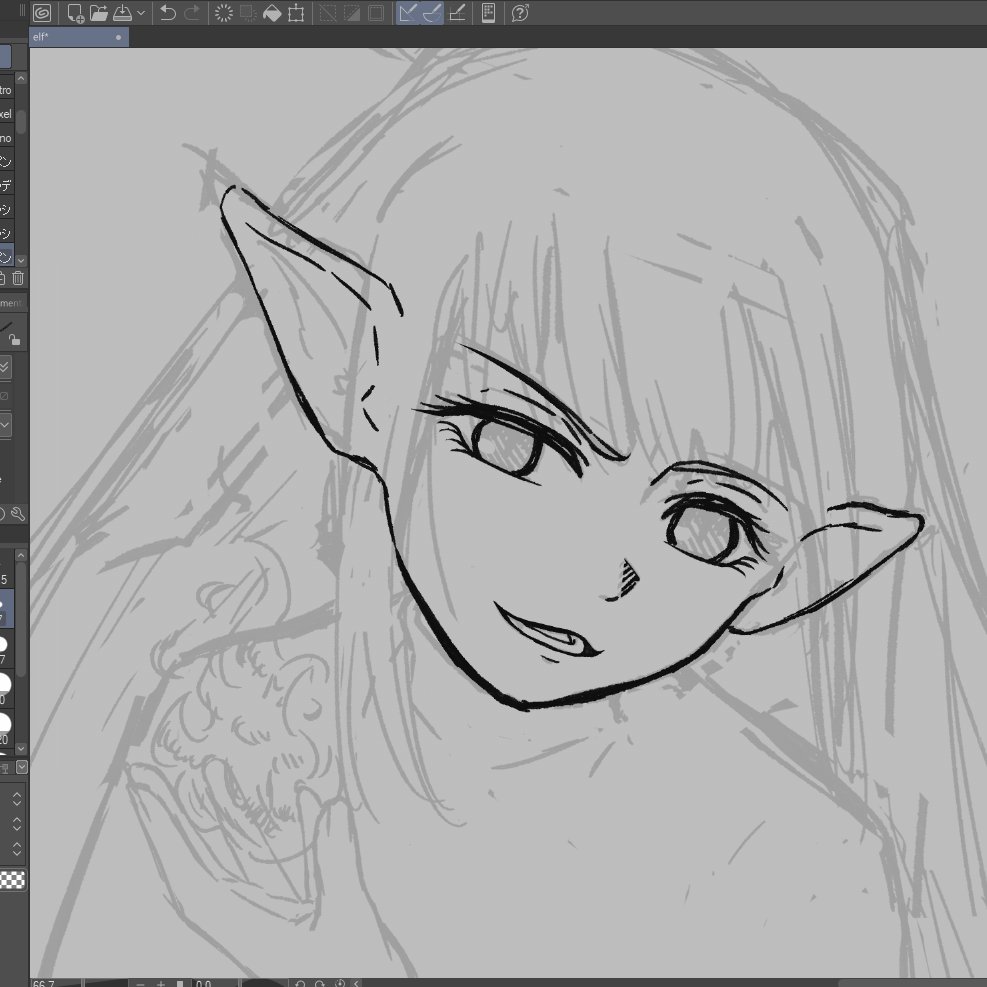Zoom out canvas with minus button
The height and width of the screenshot is (987, 987).
[140, 983]
